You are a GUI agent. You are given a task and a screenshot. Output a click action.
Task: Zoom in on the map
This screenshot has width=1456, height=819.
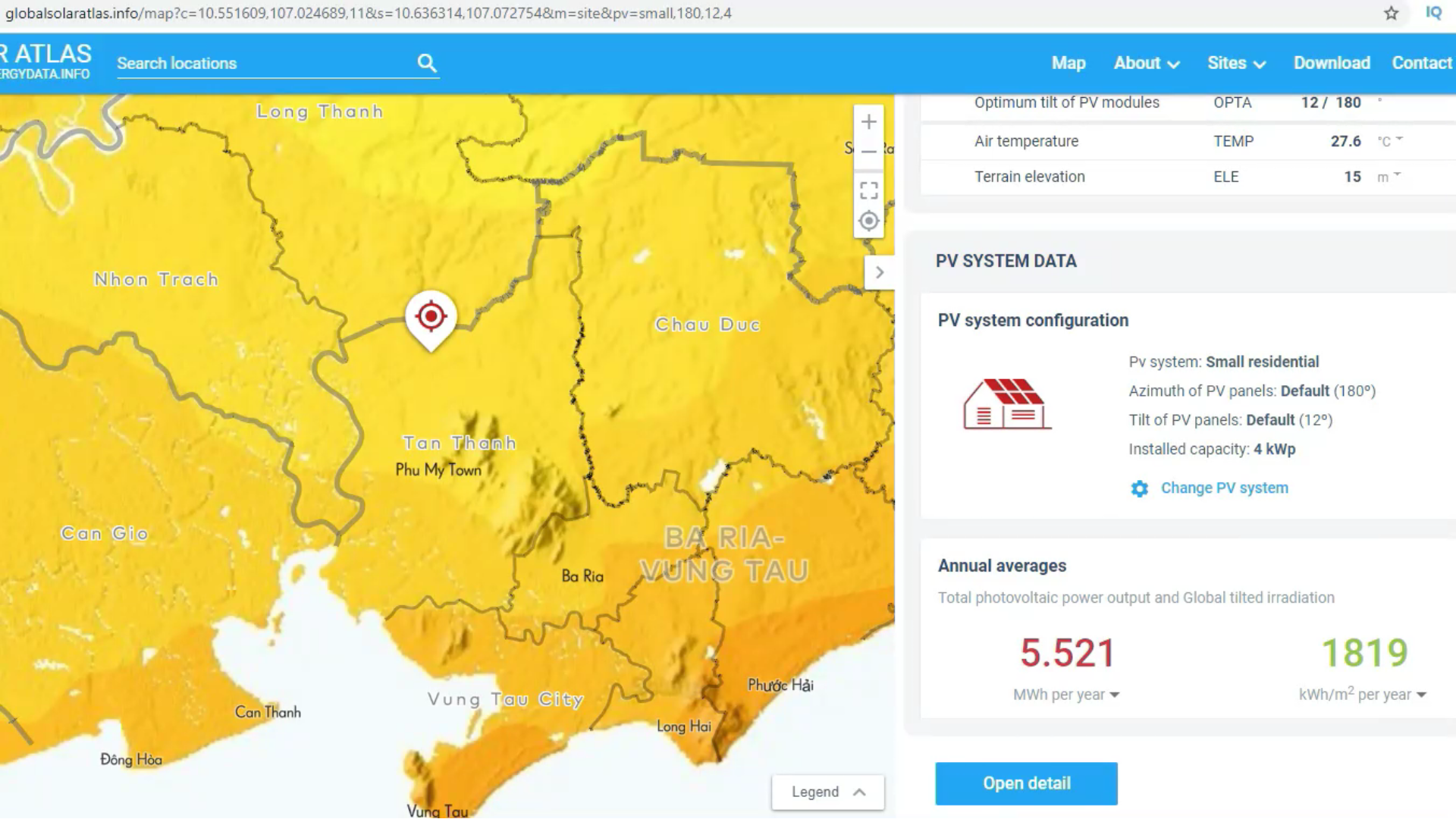(869, 121)
